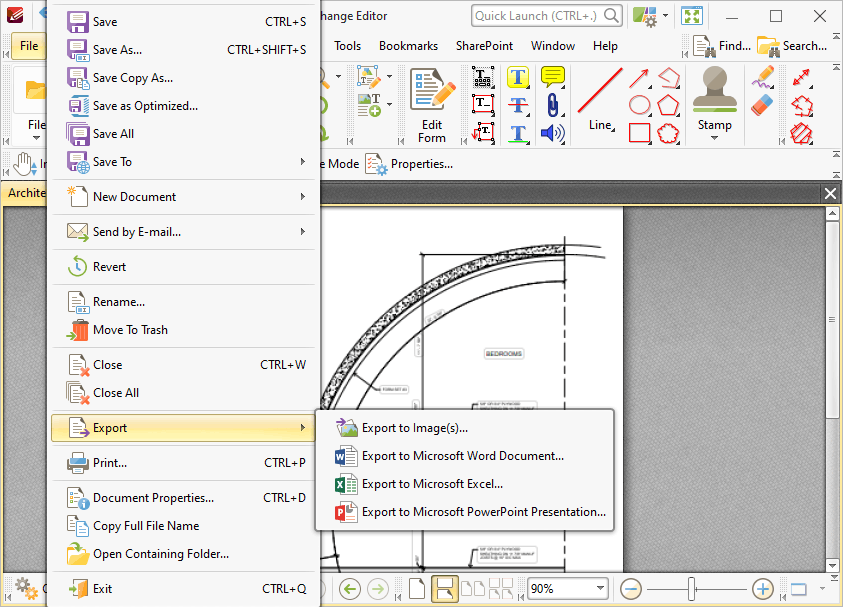Select the Eraser annotation tool
This screenshot has height=607, width=843.
(761, 104)
